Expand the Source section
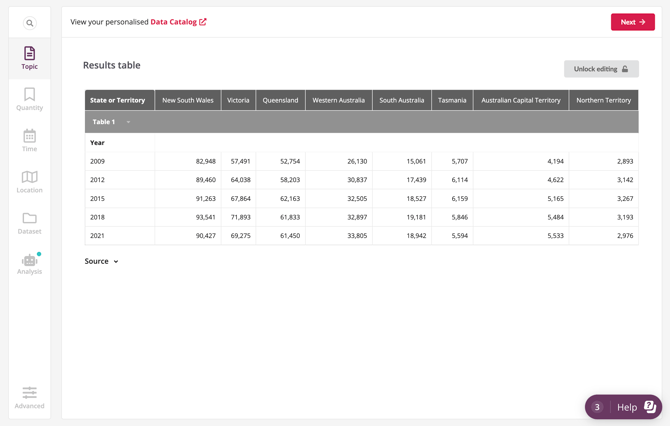The height and width of the screenshot is (426, 670). tap(101, 261)
